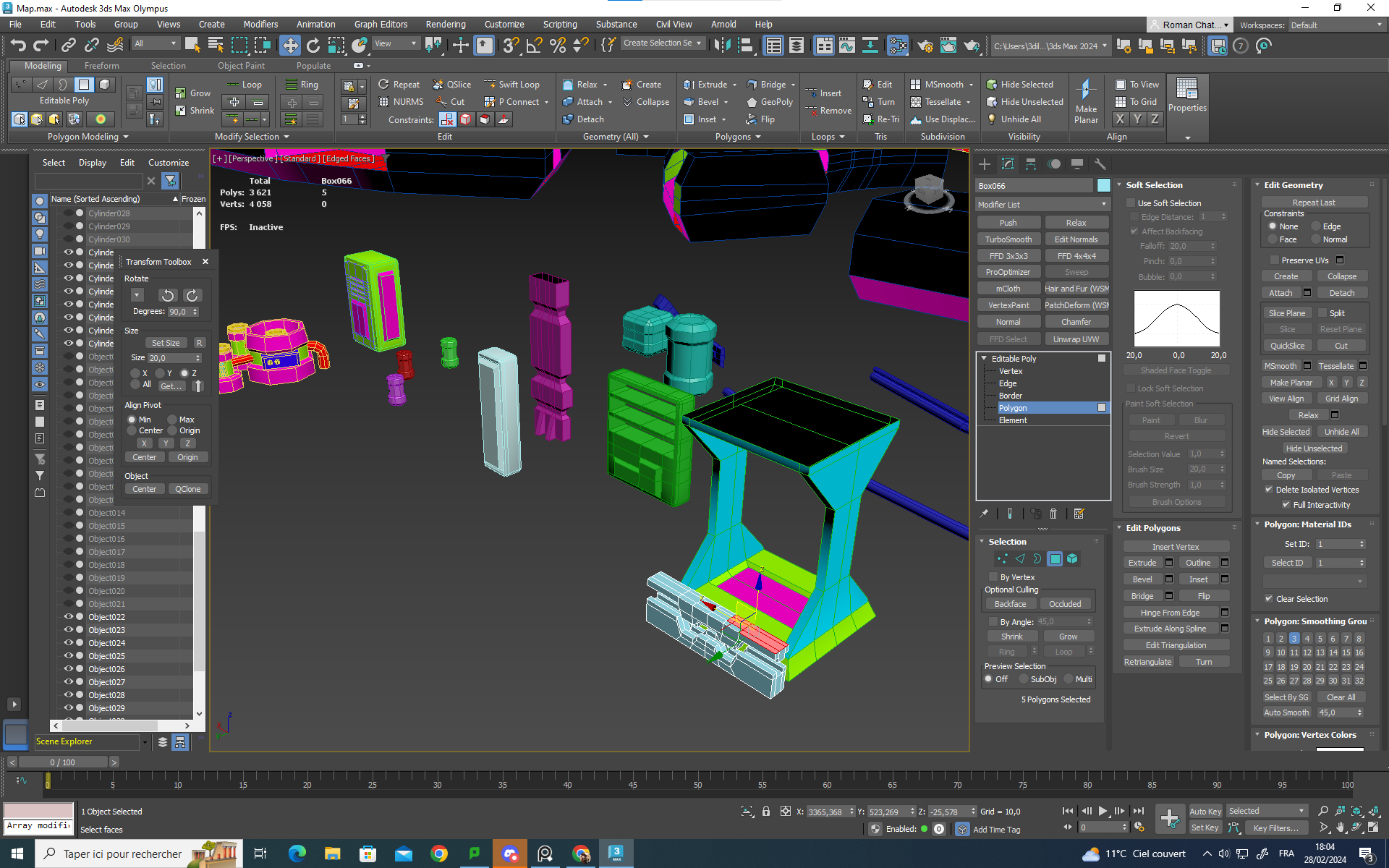
Task: Select the Face constraint radio button
Action: coord(1273,239)
